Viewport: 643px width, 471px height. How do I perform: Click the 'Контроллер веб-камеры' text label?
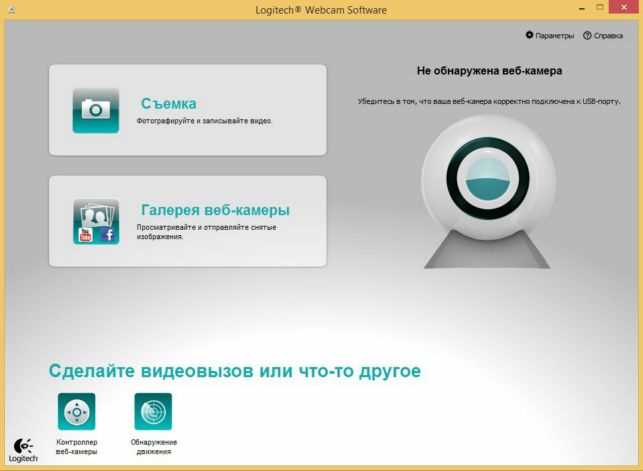pyautogui.click(x=77, y=445)
